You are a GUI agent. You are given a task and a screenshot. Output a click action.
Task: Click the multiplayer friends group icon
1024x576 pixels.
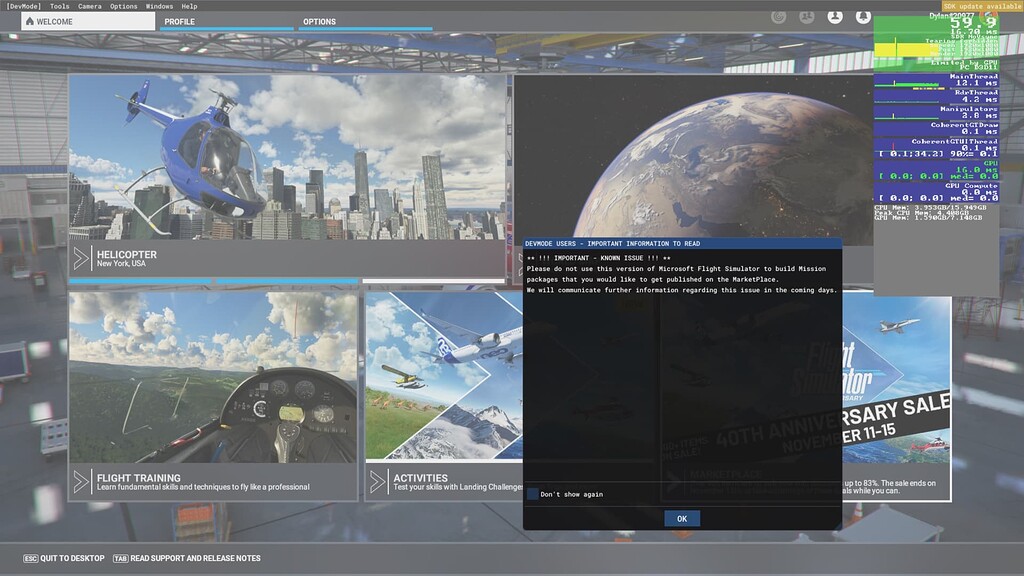[807, 17]
